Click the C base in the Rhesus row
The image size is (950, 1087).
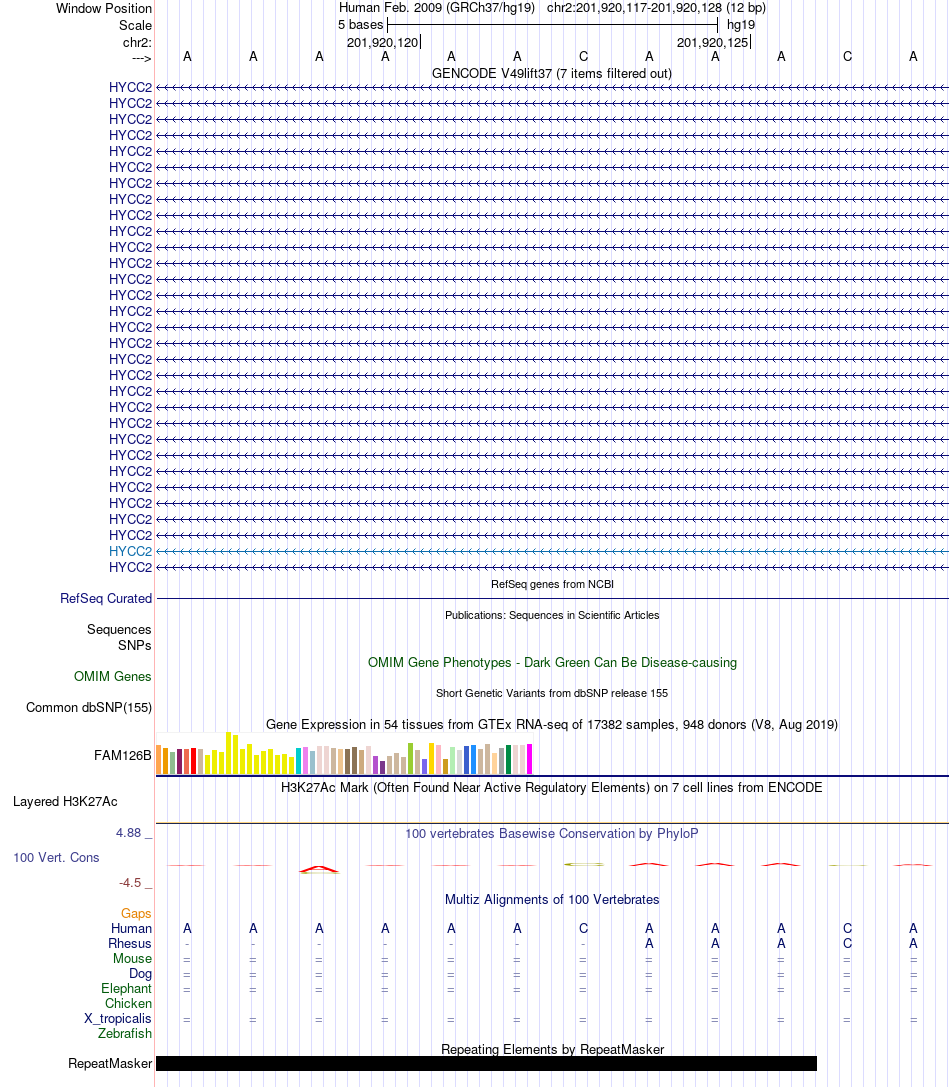point(847,943)
